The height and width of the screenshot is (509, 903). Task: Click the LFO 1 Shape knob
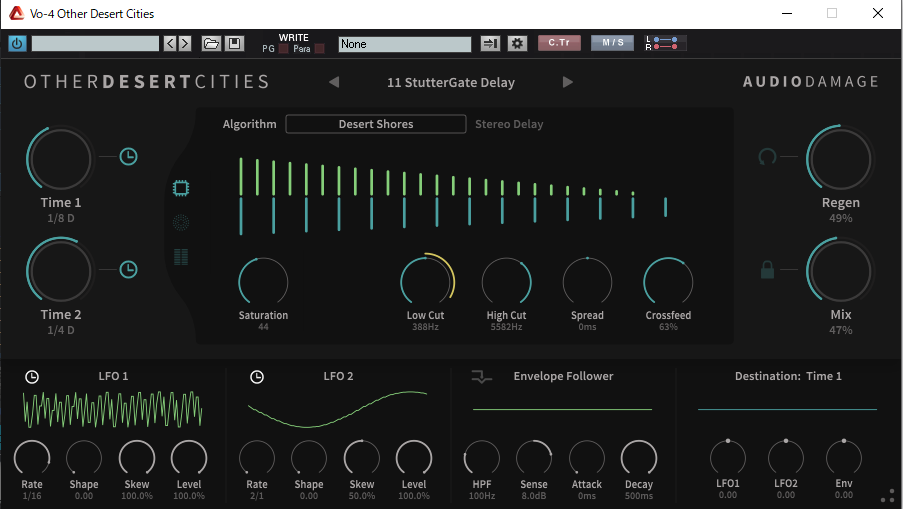[x=84, y=458]
